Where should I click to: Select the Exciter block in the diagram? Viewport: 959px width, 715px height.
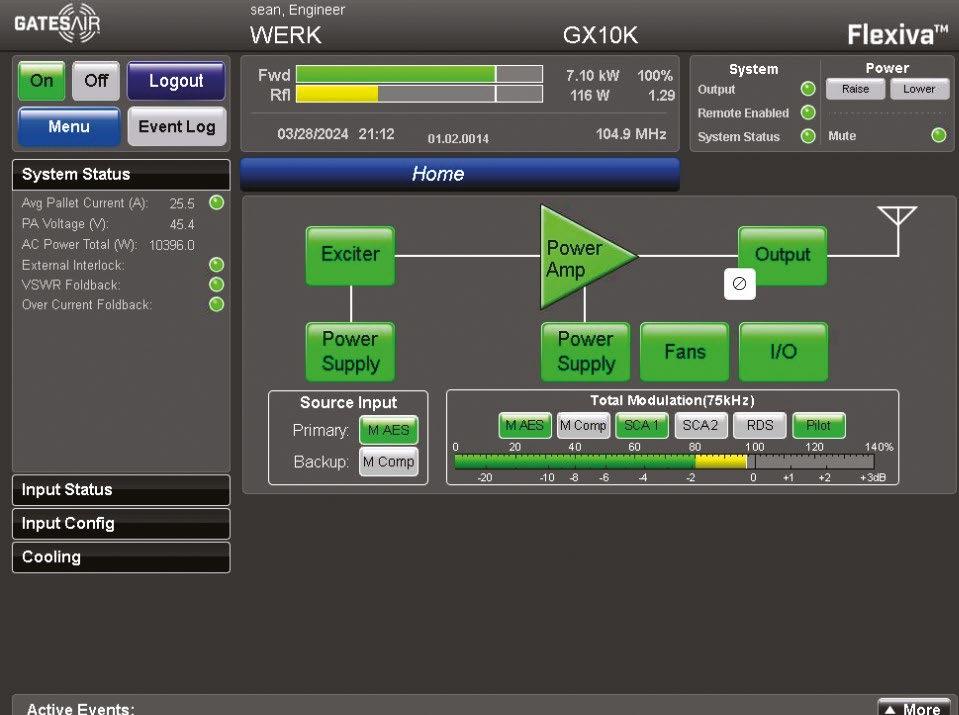pyautogui.click(x=350, y=255)
